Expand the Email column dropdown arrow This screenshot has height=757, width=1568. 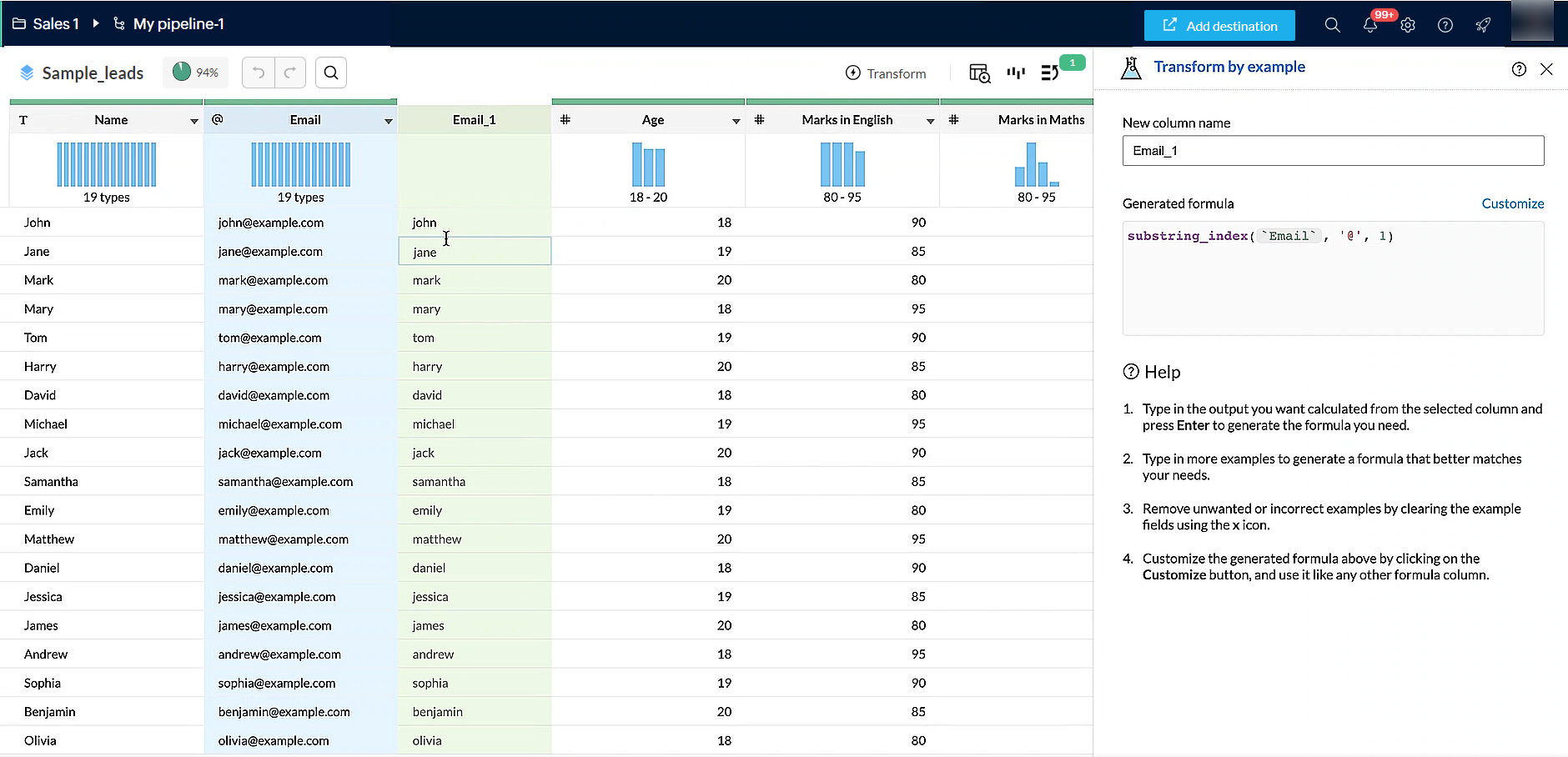pyautogui.click(x=388, y=121)
